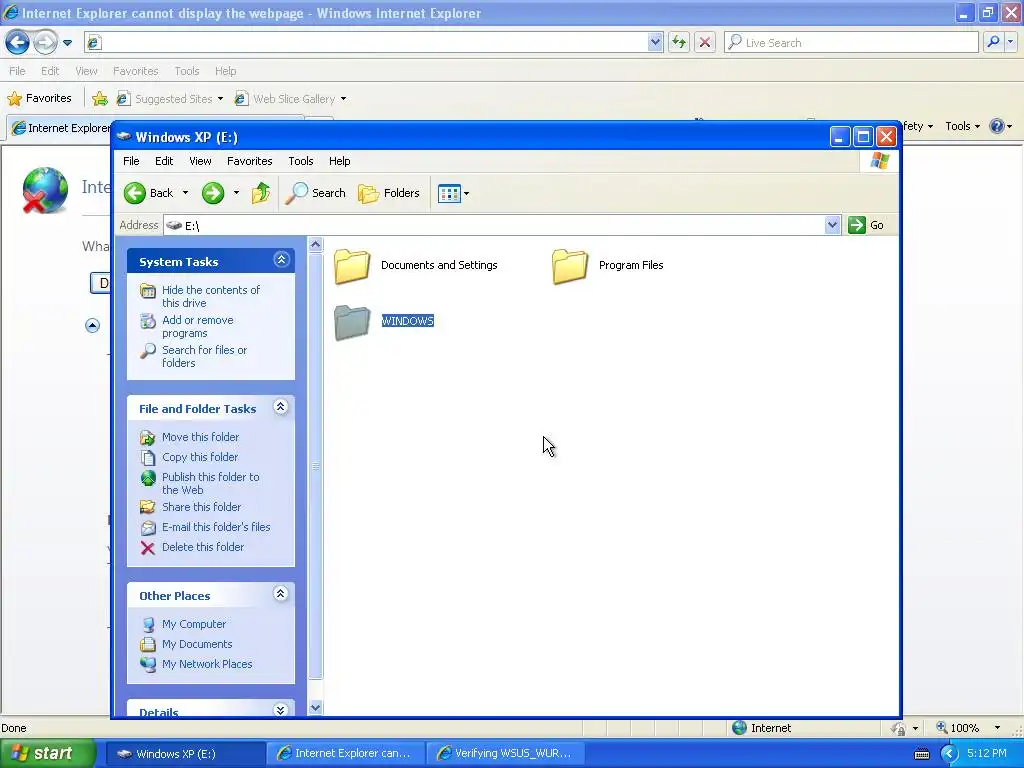The image size is (1024, 768).
Task: Open Help menu in Windows XP (E:) window
Action: tap(340, 161)
